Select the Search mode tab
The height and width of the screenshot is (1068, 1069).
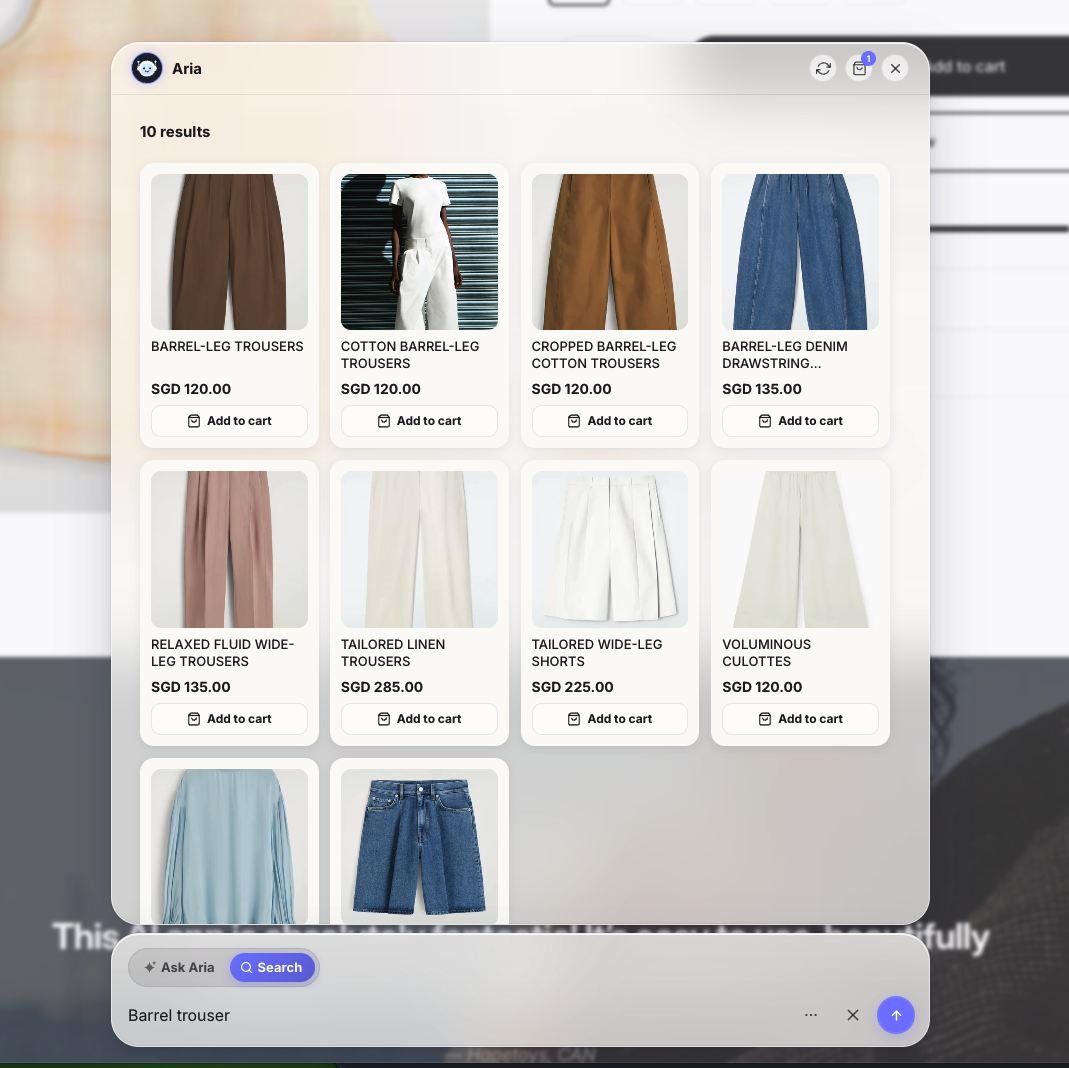click(271, 967)
